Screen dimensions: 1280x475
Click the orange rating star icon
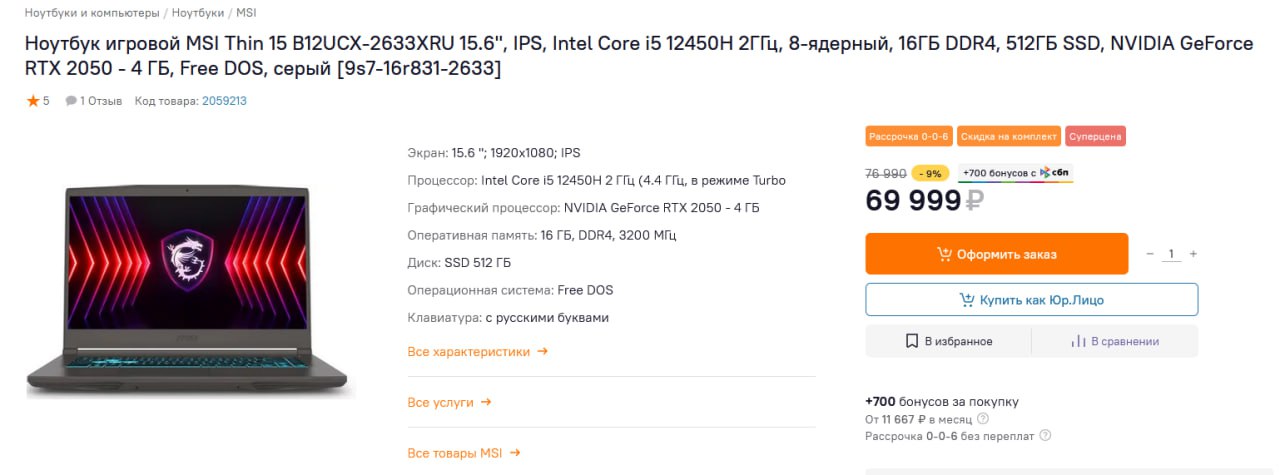33,101
